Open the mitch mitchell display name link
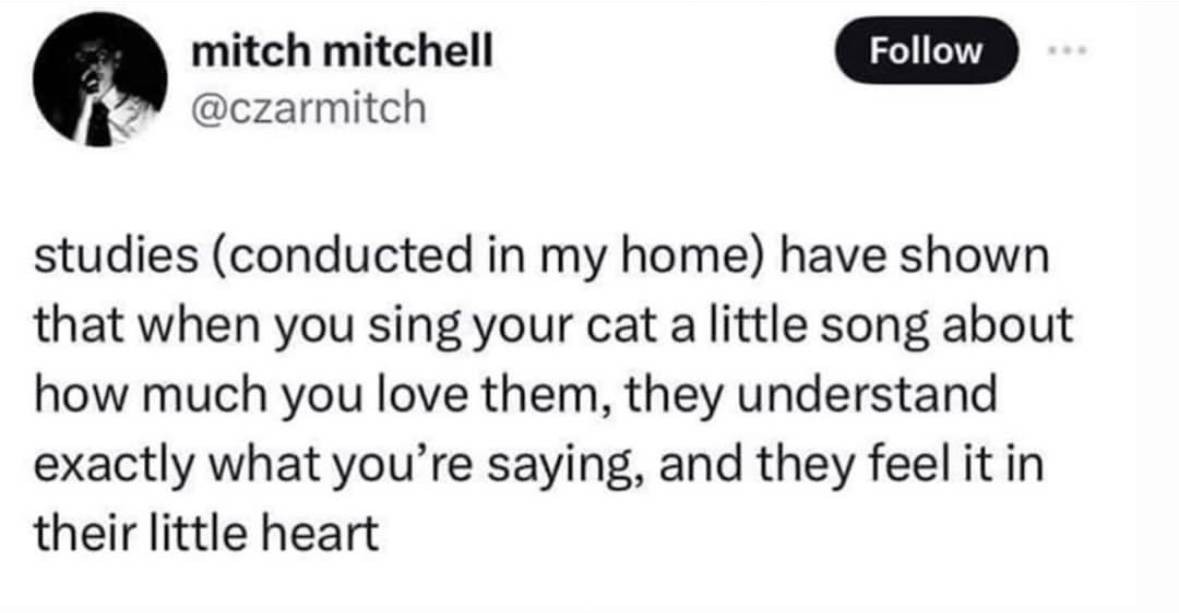Screen dimensions: 1179x613 pos(343,54)
